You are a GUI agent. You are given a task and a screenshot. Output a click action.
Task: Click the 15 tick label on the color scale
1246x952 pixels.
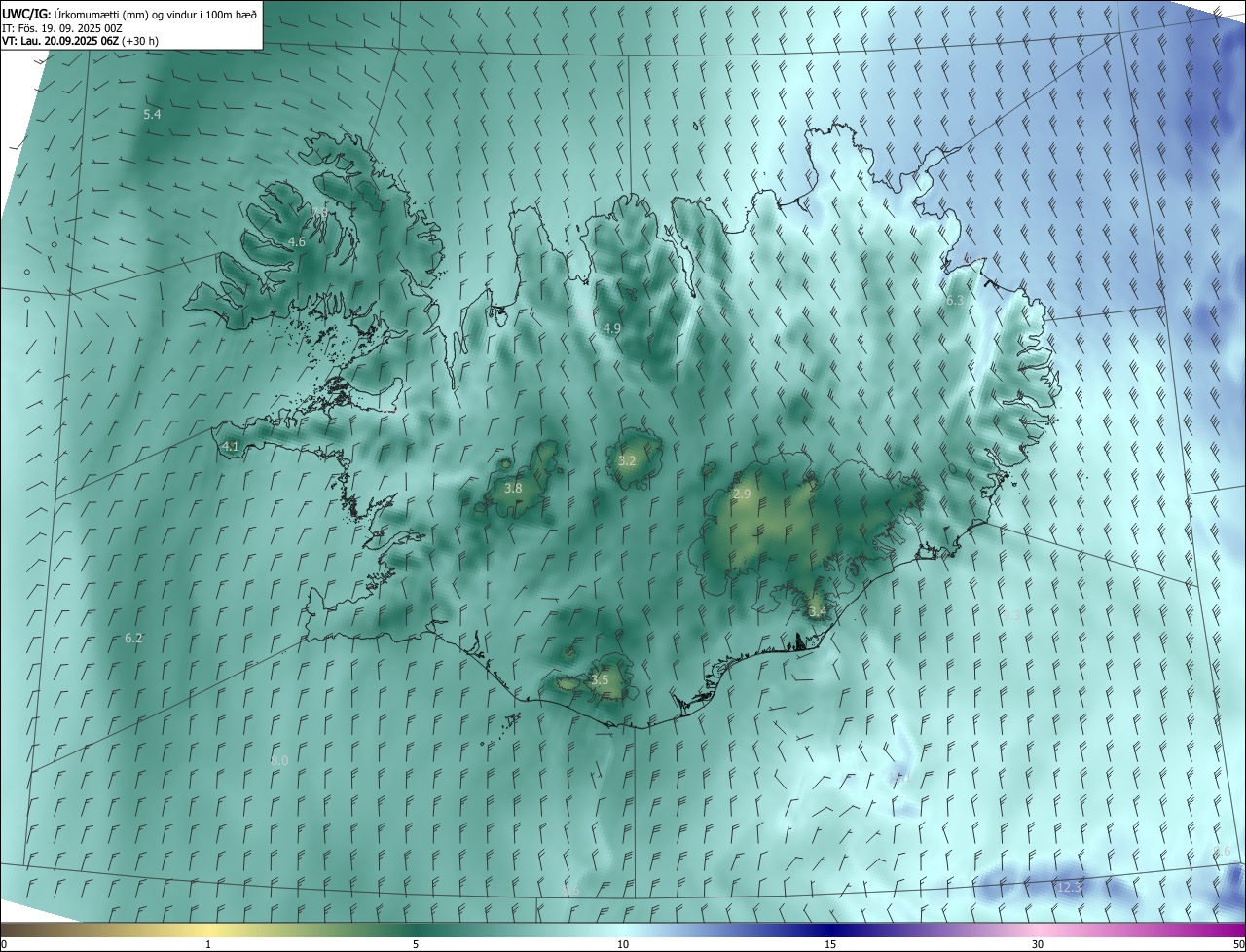[x=830, y=944]
